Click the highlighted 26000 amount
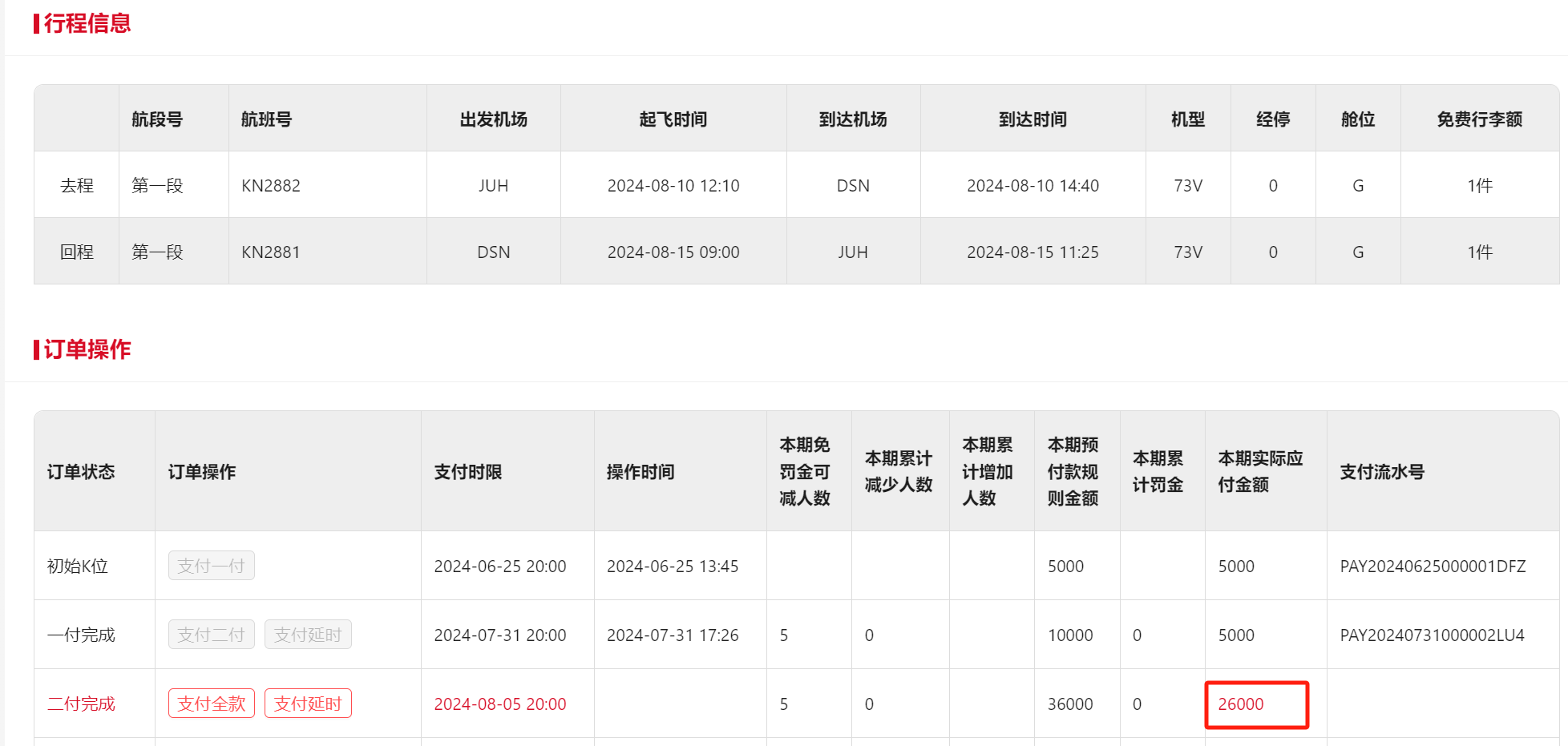Viewport: 1568px width, 746px height. pyautogui.click(x=1241, y=704)
